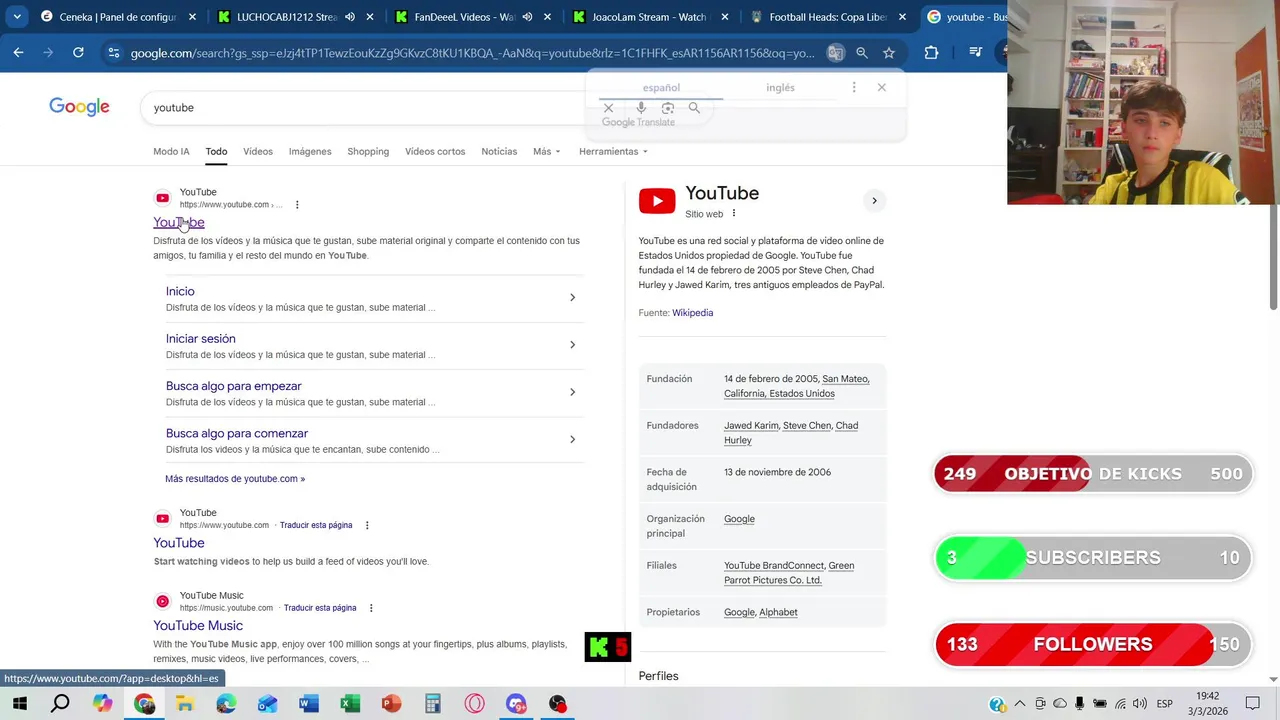Open site information icon in address bar
Image resolution: width=1280 pixels, height=720 pixels.
tap(114, 52)
